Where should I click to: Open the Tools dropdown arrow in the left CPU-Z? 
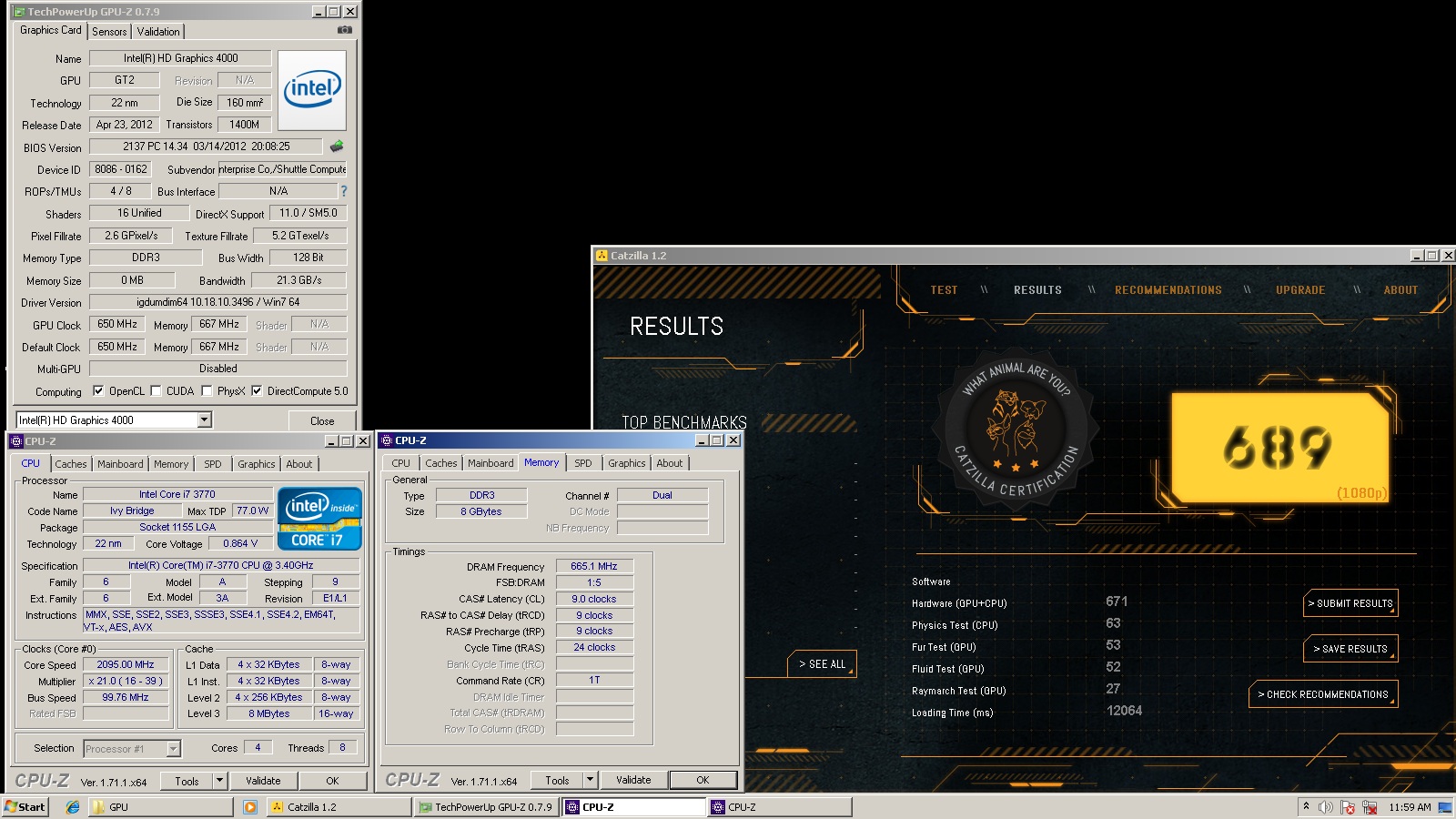[219, 781]
